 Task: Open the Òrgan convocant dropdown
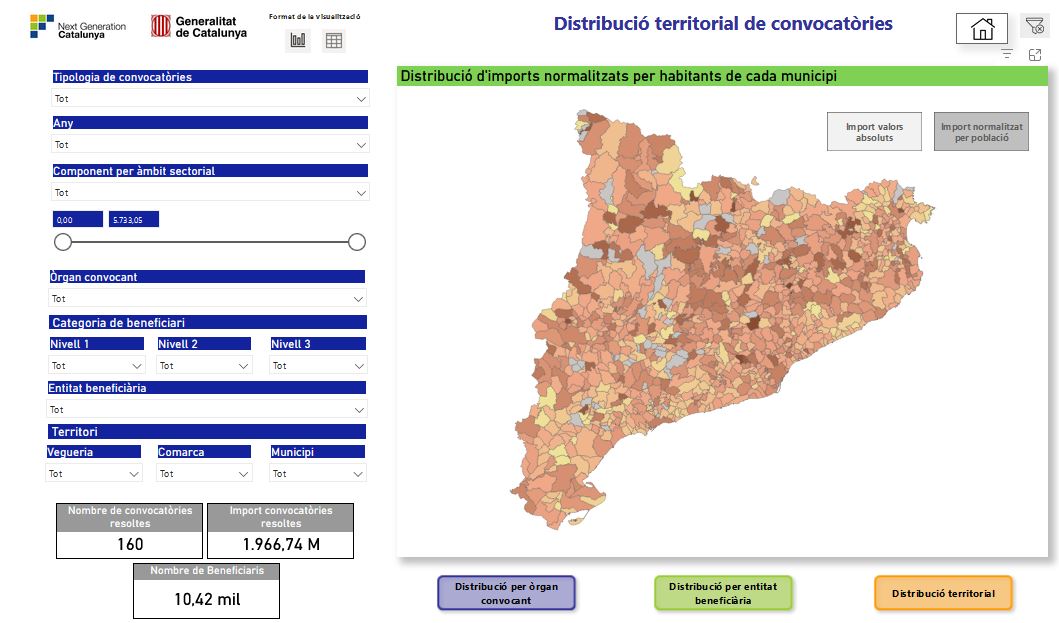tap(208, 298)
